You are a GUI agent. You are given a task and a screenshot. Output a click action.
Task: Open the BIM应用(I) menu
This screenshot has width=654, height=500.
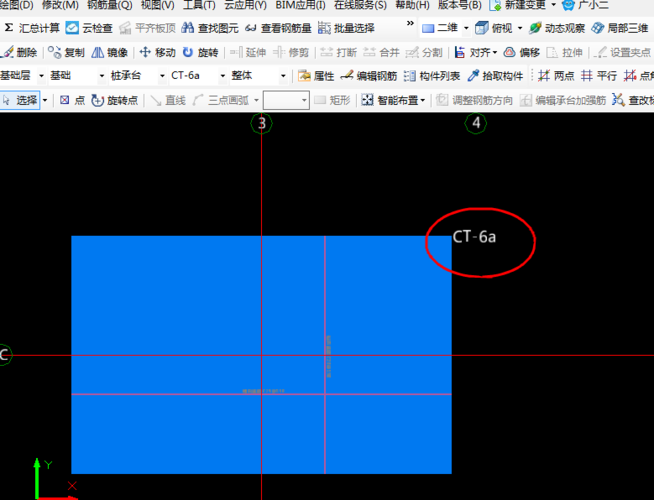(300, 5)
